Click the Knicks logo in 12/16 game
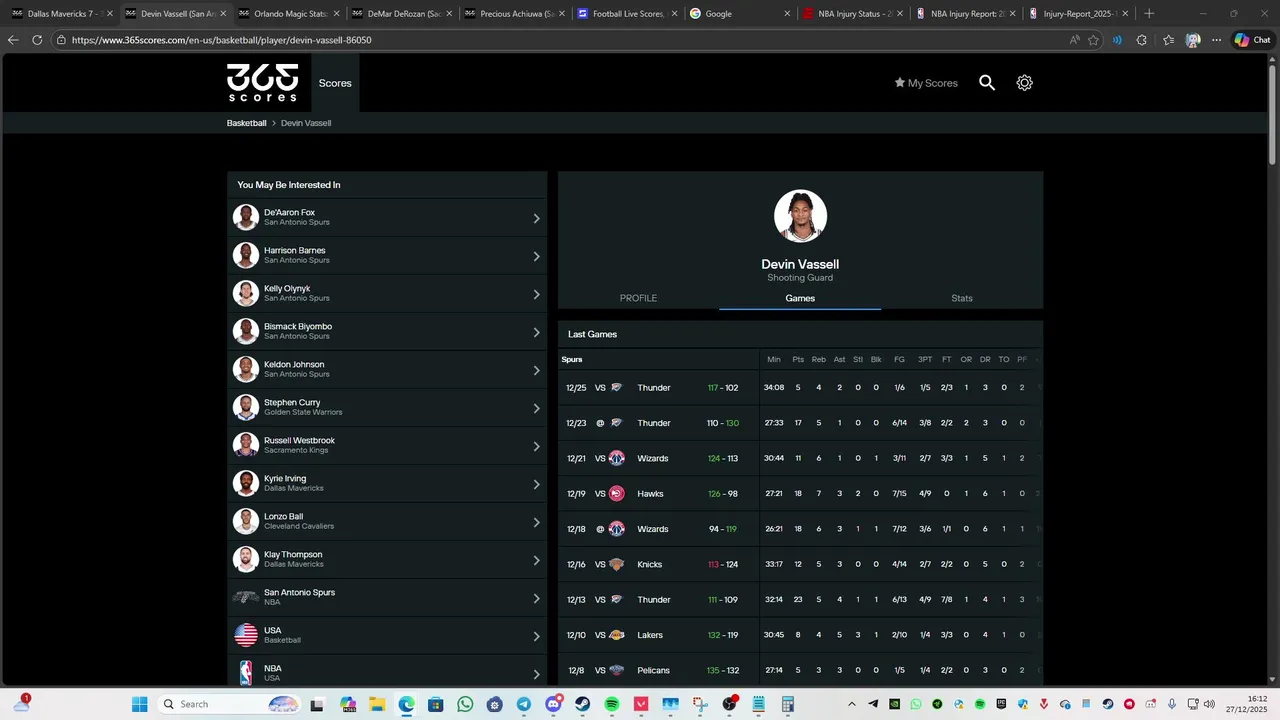Screen dimensions: 1280x720 tap(616, 564)
